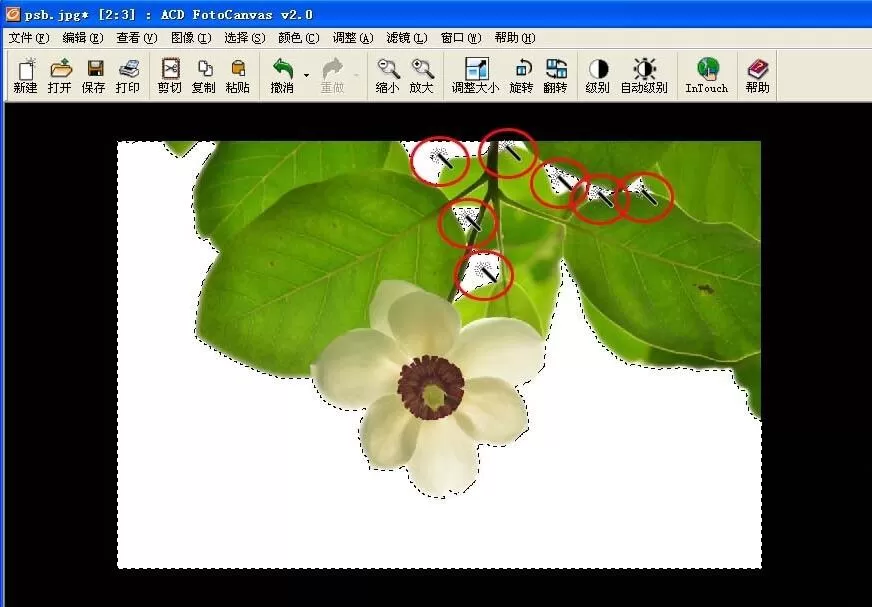Adjust levels with the 级别 icon
This screenshot has width=872, height=607.
coord(598,76)
